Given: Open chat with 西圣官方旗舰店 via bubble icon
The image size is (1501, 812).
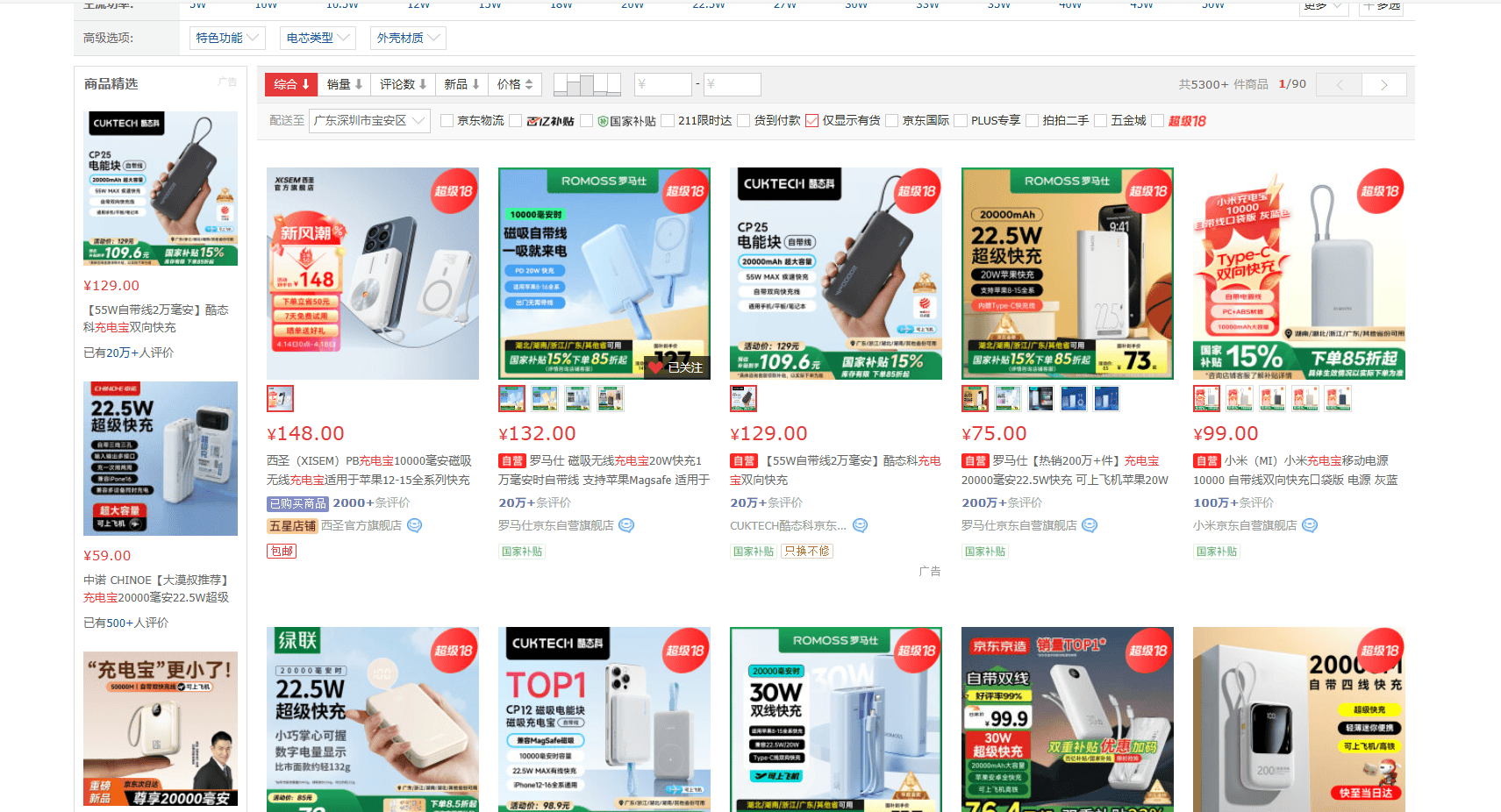Looking at the screenshot, I should click(x=415, y=525).
